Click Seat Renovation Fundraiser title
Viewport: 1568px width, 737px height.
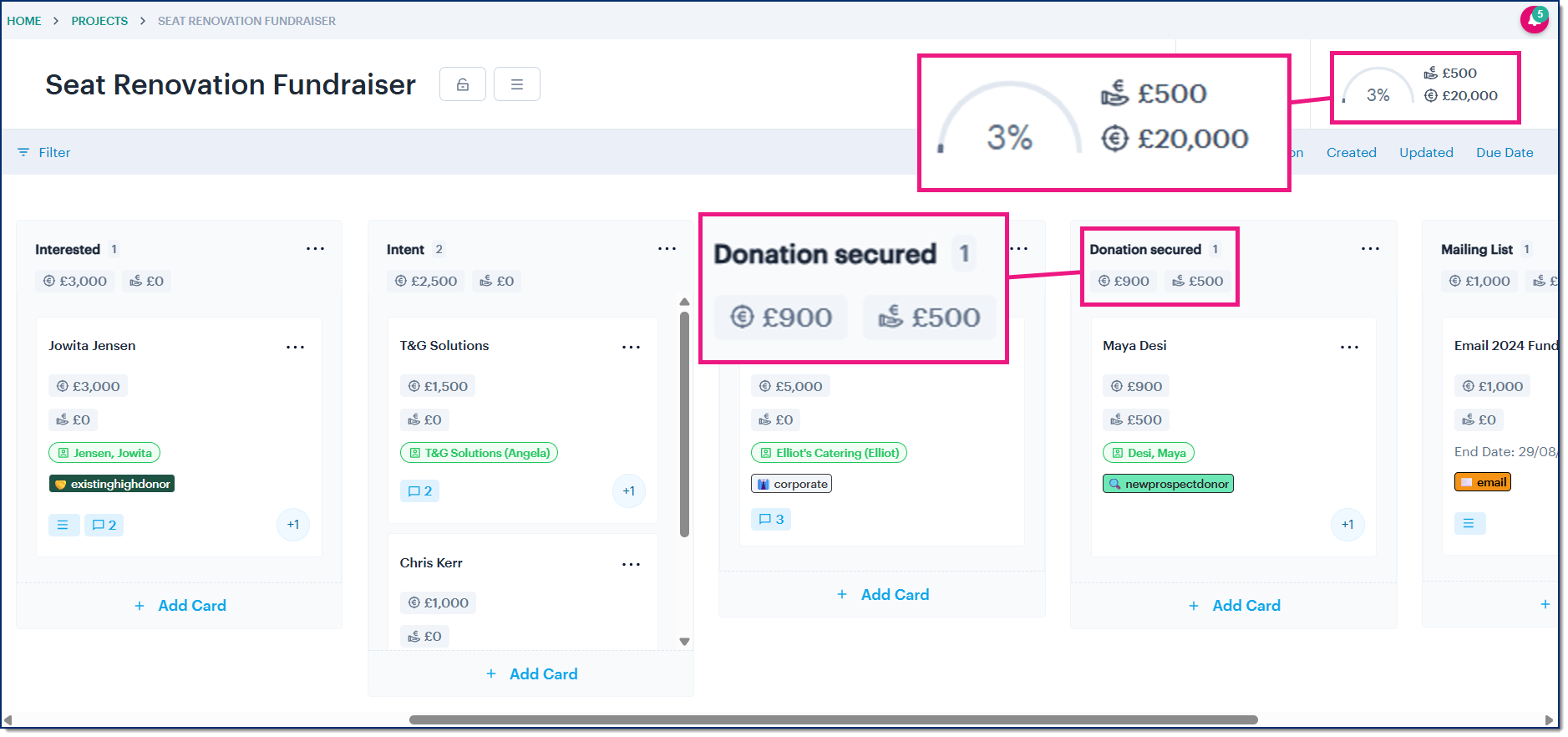pyautogui.click(x=231, y=84)
